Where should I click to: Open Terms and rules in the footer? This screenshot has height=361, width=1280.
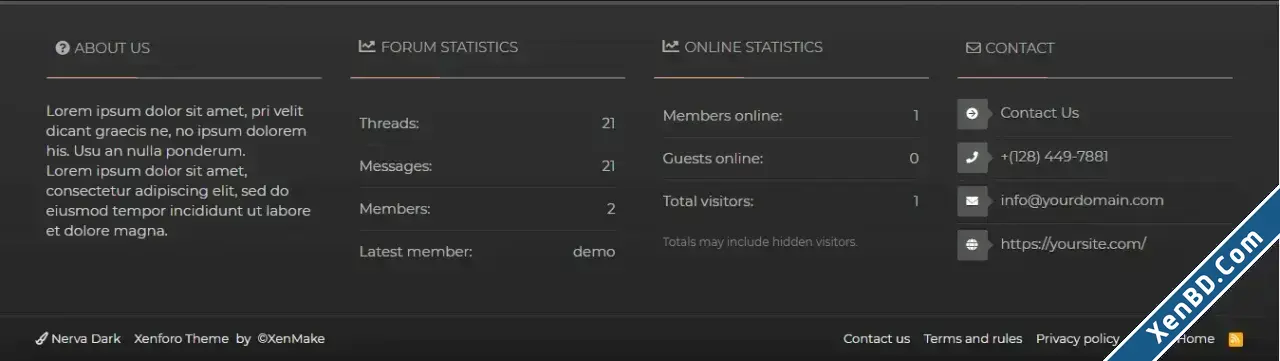973,339
